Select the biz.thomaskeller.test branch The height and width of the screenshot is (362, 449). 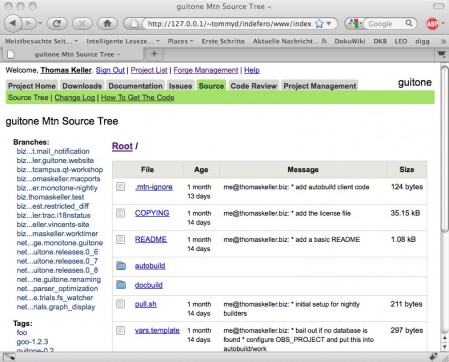[50, 197]
